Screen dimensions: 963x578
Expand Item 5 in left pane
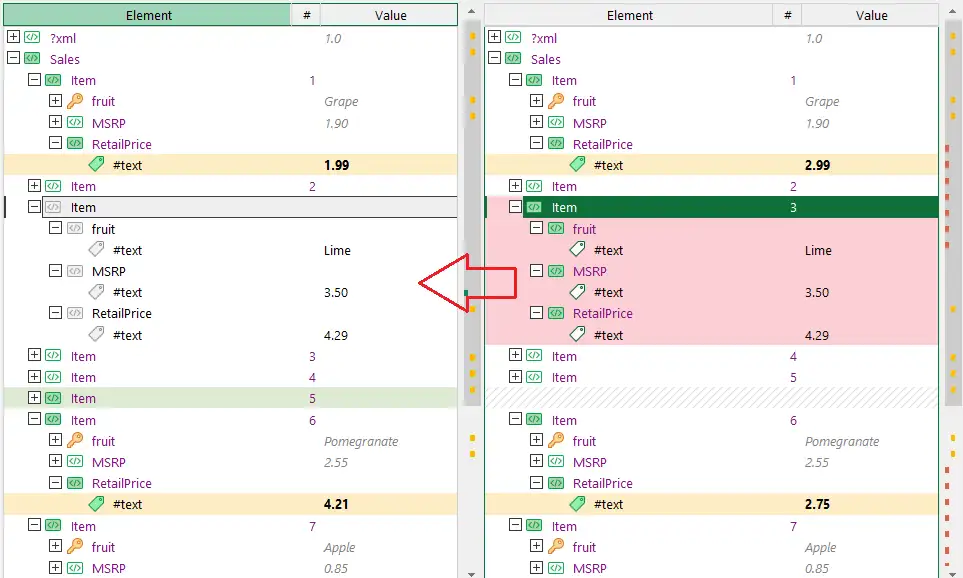click(34, 397)
